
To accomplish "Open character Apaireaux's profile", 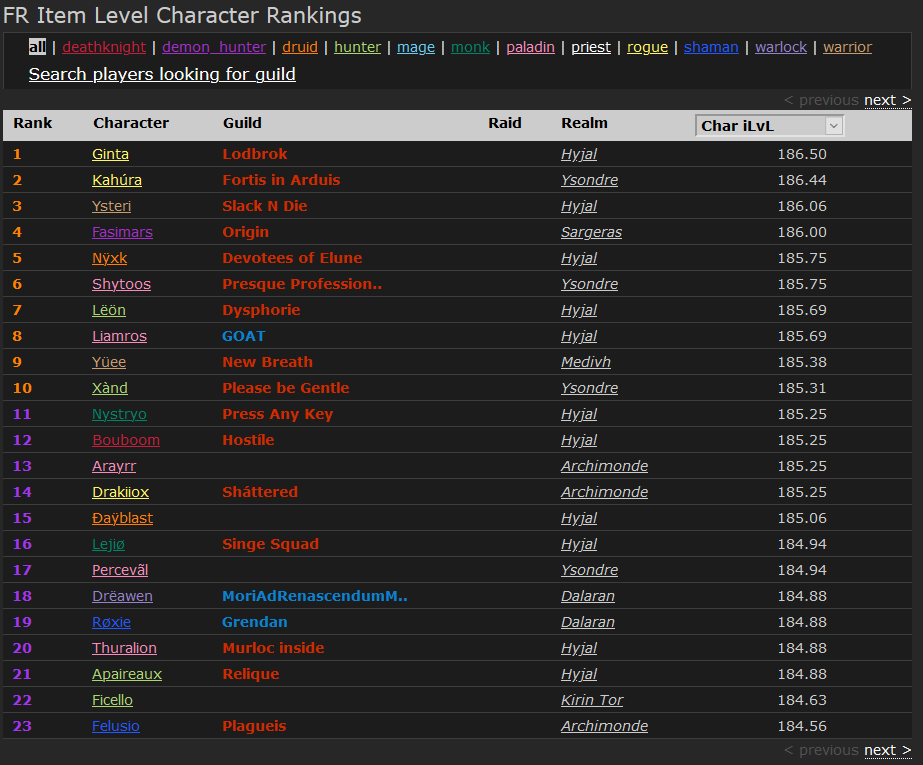I will (x=127, y=674).
